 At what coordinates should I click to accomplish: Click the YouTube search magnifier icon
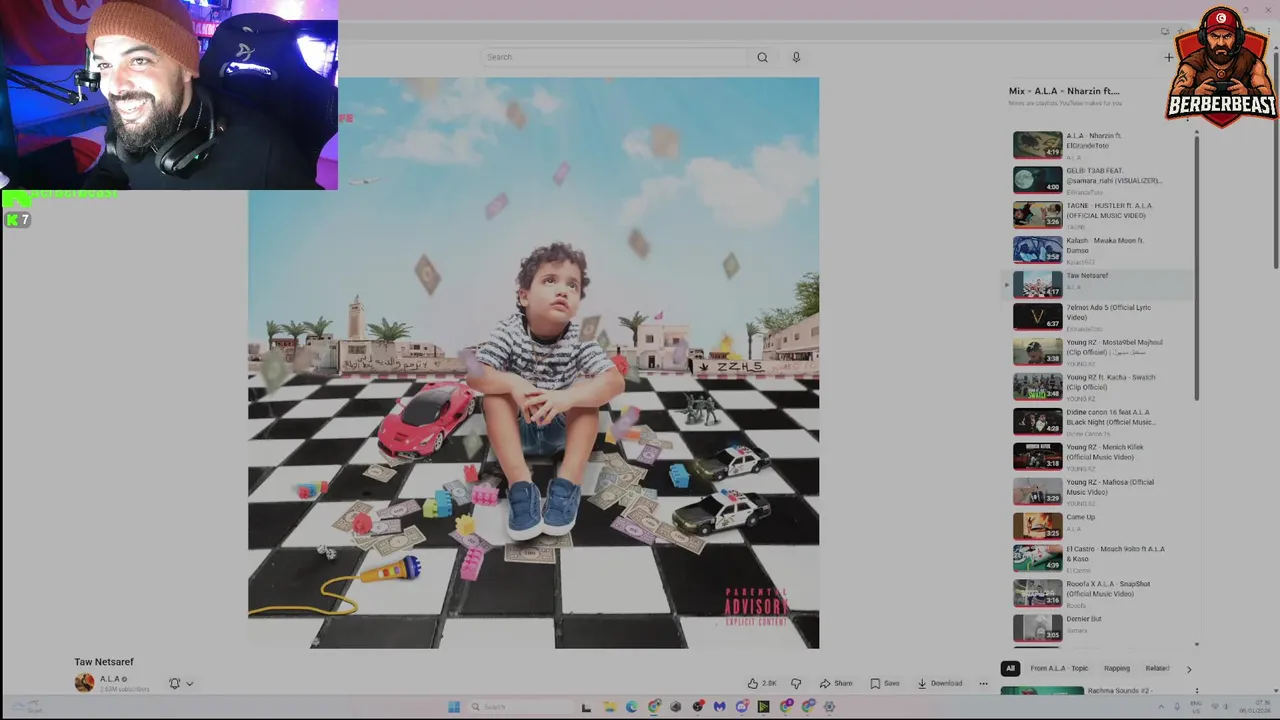point(762,57)
